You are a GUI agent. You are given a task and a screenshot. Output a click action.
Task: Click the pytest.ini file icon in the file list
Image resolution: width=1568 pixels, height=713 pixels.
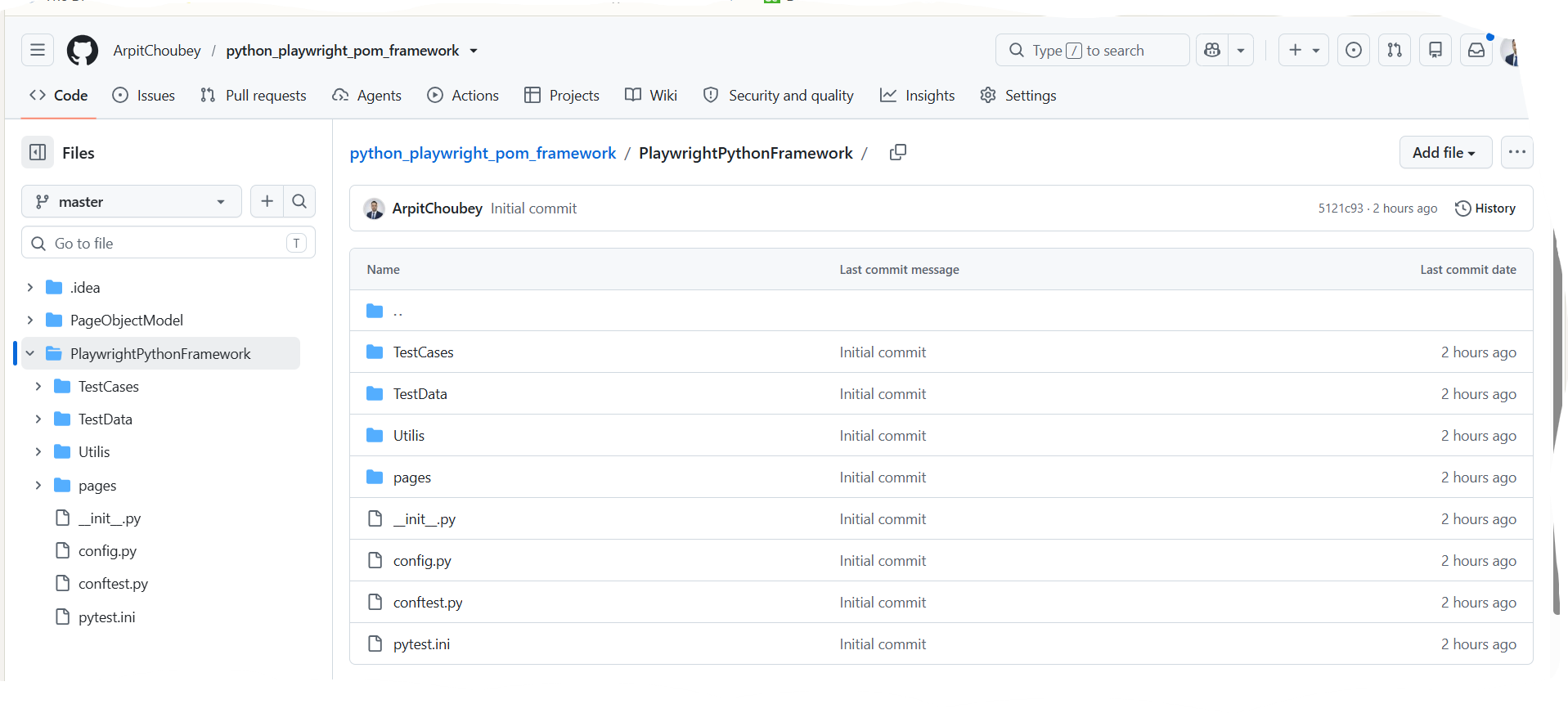[x=375, y=643]
